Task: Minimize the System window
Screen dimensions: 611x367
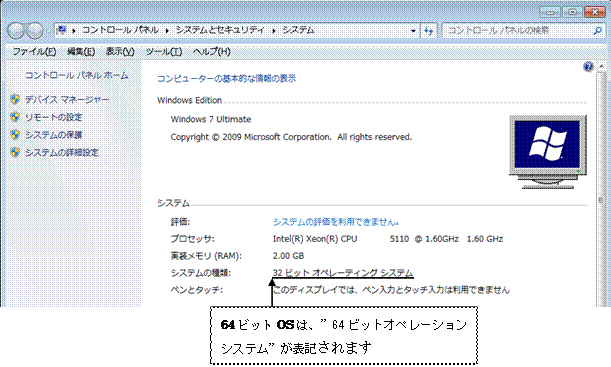Action: (550, 12)
